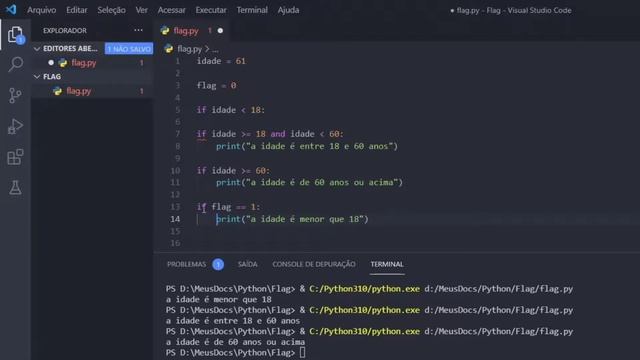640x360 pixels.
Task: Click print menor que 18 line
Action: point(292,219)
